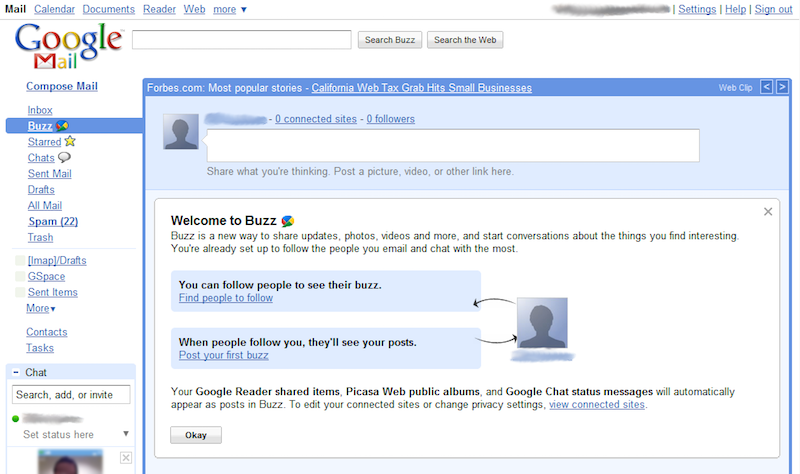The width and height of the screenshot is (800, 474).
Task: Open the Buzz link in sidebar
Action: (40, 126)
